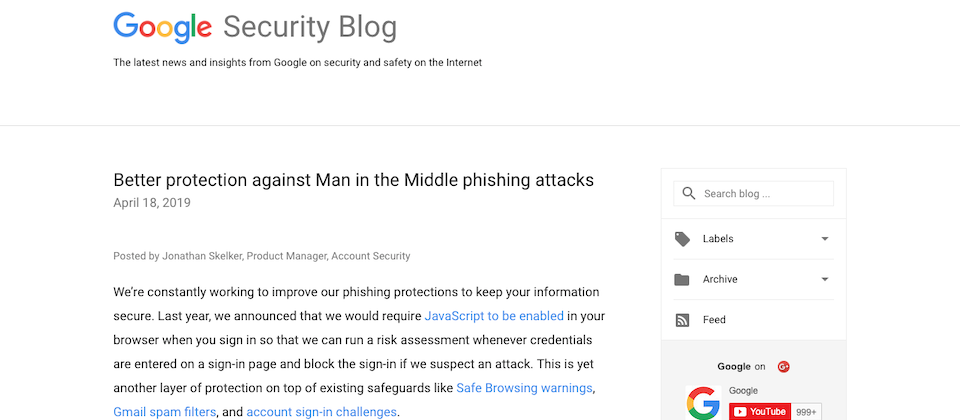The width and height of the screenshot is (960, 420).
Task: Focus the Search blog input field
Action: tap(754, 193)
